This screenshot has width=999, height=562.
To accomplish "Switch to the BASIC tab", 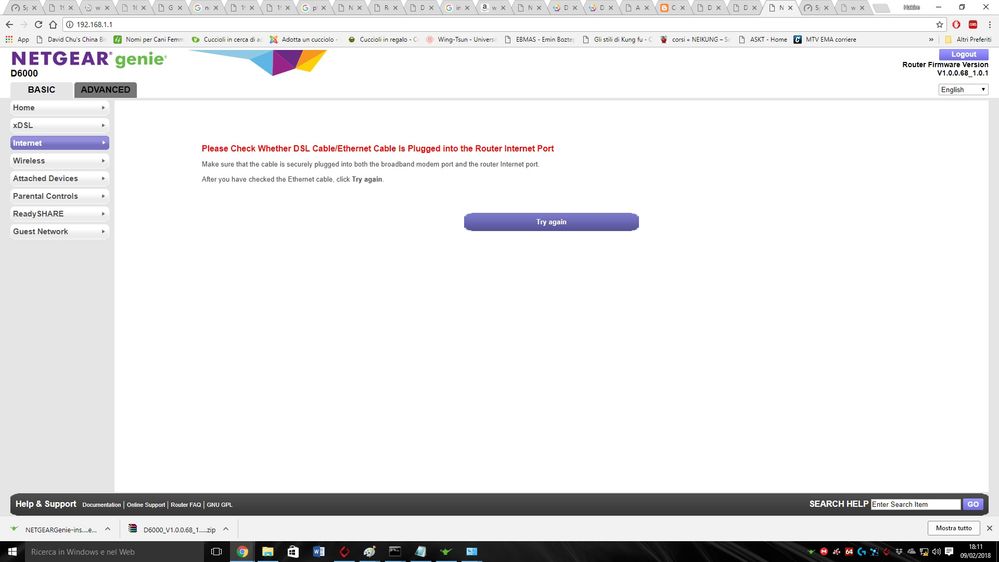I will (41, 90).
